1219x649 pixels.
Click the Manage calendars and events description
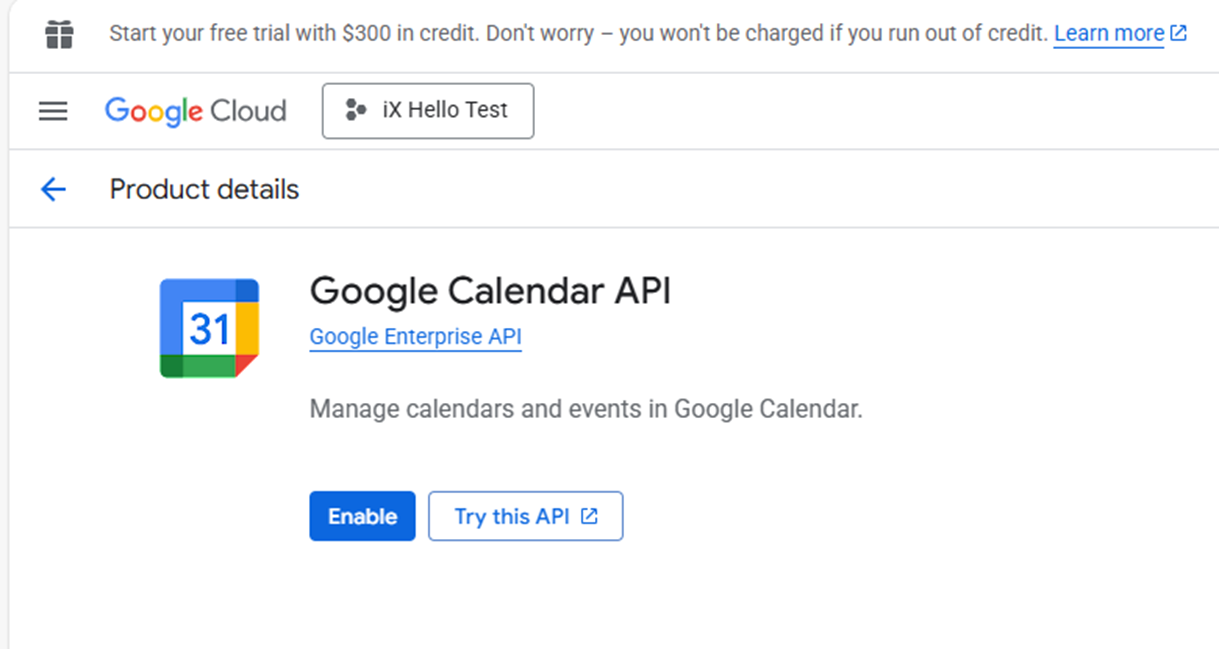click(585, 409)
